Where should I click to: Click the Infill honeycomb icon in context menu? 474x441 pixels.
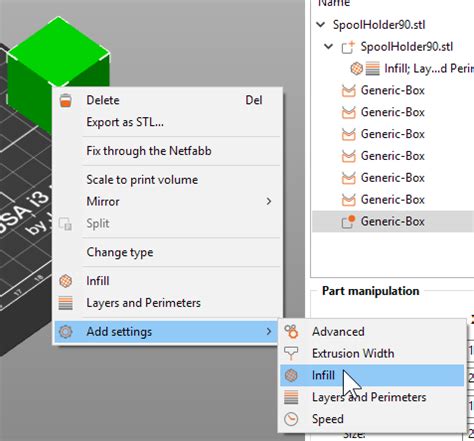(x=65, y=281)
